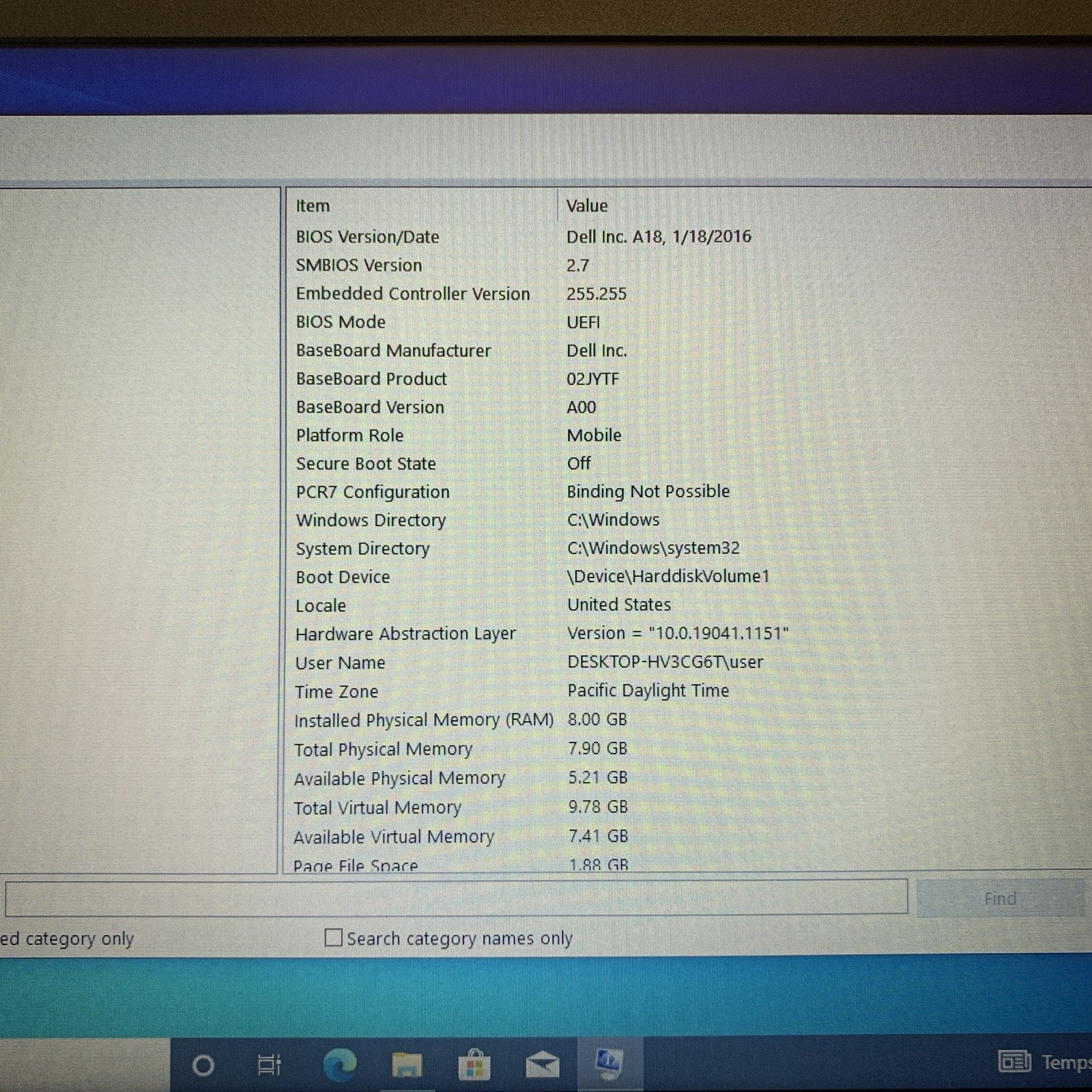Select PCR7 Configuration row

[689, 492]
